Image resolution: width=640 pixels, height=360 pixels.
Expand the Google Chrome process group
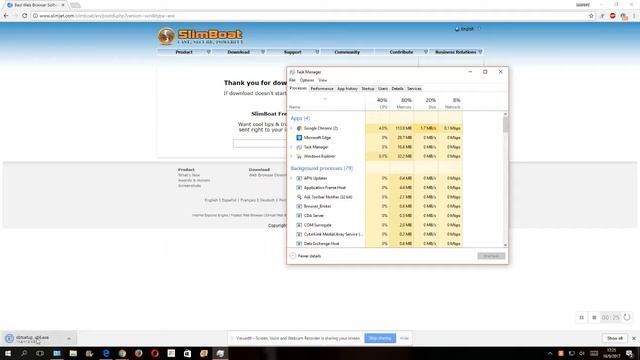pyautogui.click(x=291, y=128)
